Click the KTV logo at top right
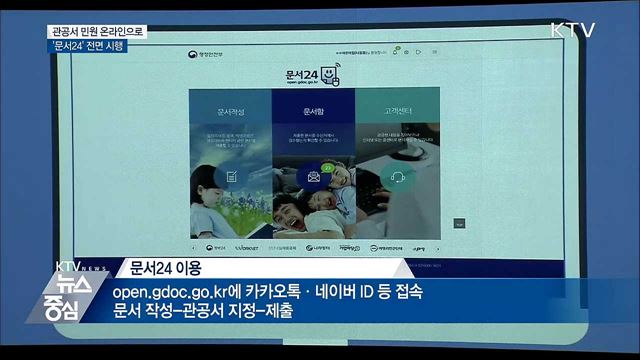The width and height of the screenshot is (640, 360). pyautogui.click(x=573, y=30)
